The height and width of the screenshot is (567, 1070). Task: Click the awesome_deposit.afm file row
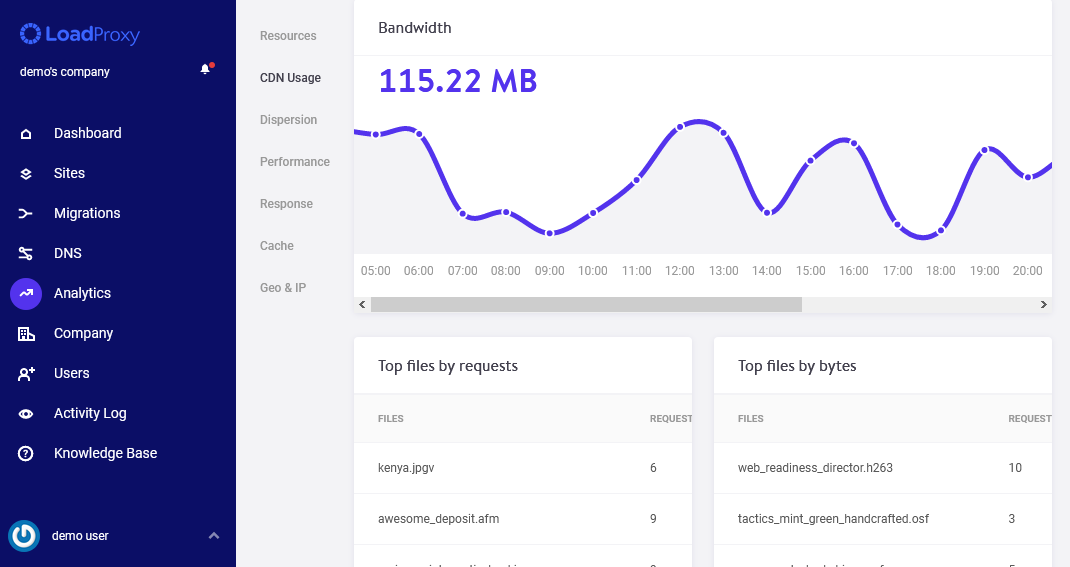point(523,519)
